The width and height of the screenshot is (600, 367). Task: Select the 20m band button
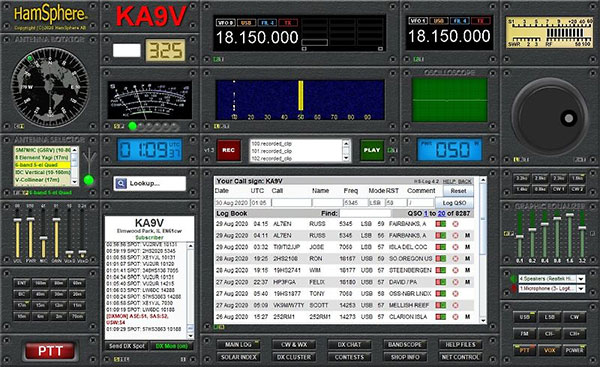point(77,294)
